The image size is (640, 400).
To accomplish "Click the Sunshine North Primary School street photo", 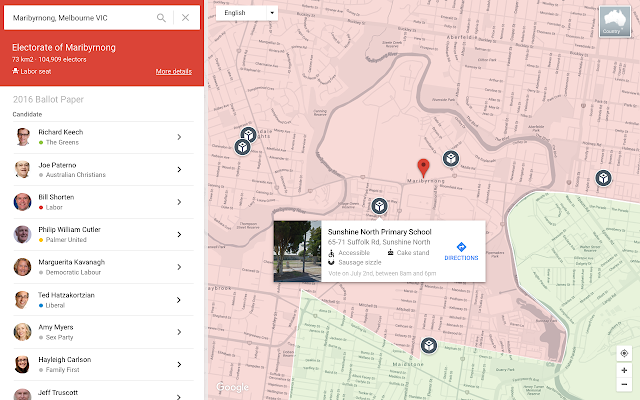I will [x=297, y=251].
